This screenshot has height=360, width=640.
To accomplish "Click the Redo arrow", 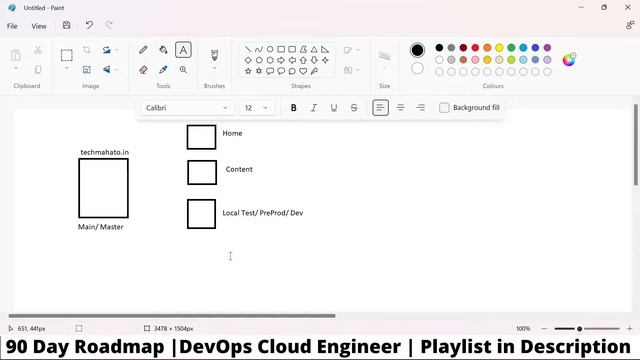I will click(x=109, y=25).
